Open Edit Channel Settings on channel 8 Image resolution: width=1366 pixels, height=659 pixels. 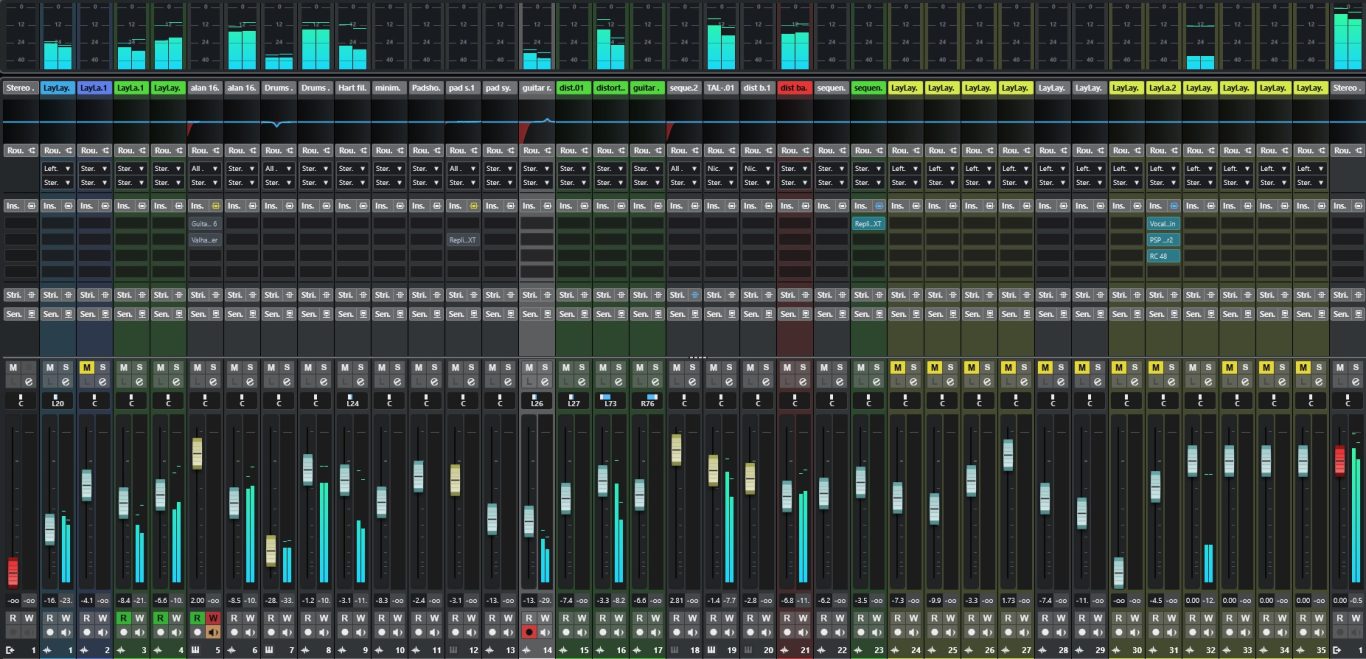point(323,383)
